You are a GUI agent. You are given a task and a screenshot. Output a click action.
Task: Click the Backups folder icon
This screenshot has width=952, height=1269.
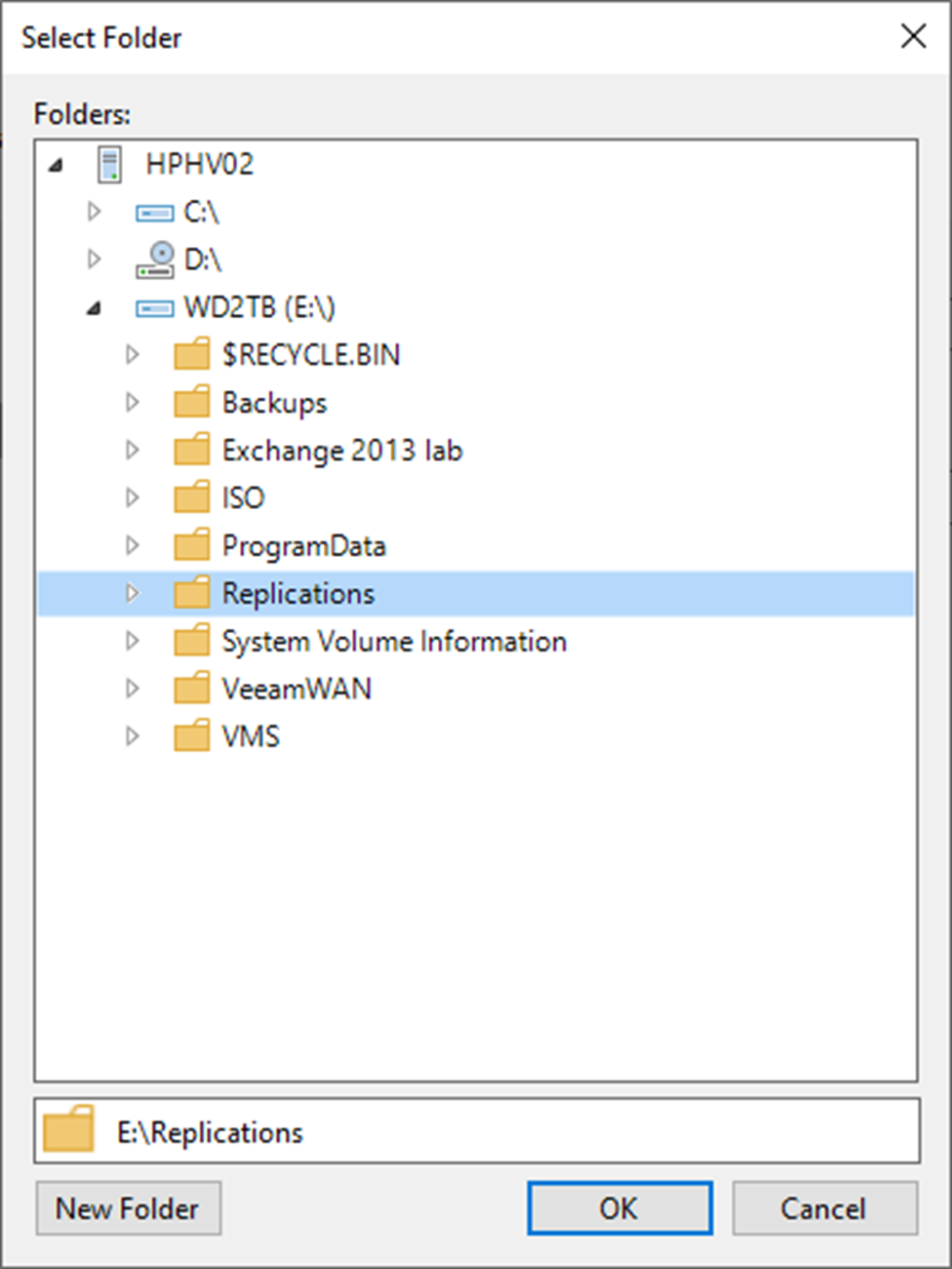(191, 402)
